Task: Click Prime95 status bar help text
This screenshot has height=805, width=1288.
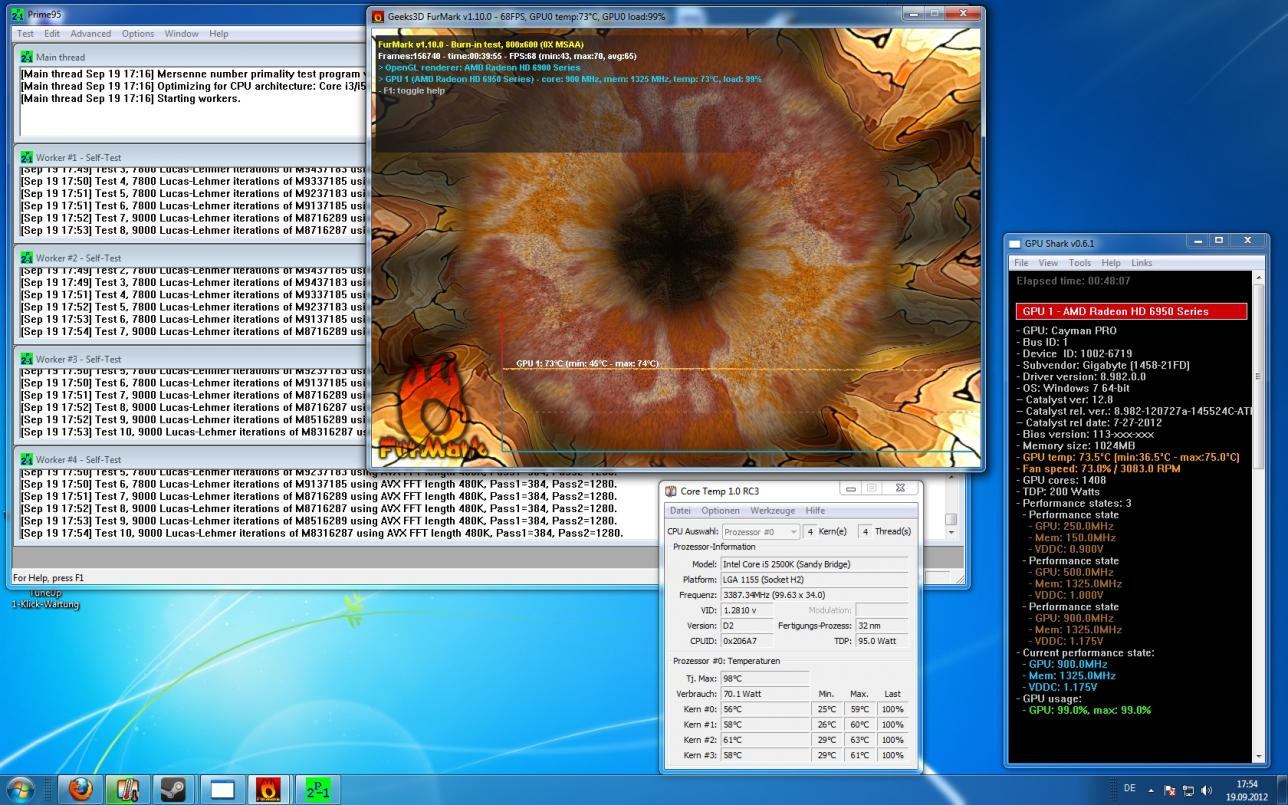Action: click(x=48, y=577)
